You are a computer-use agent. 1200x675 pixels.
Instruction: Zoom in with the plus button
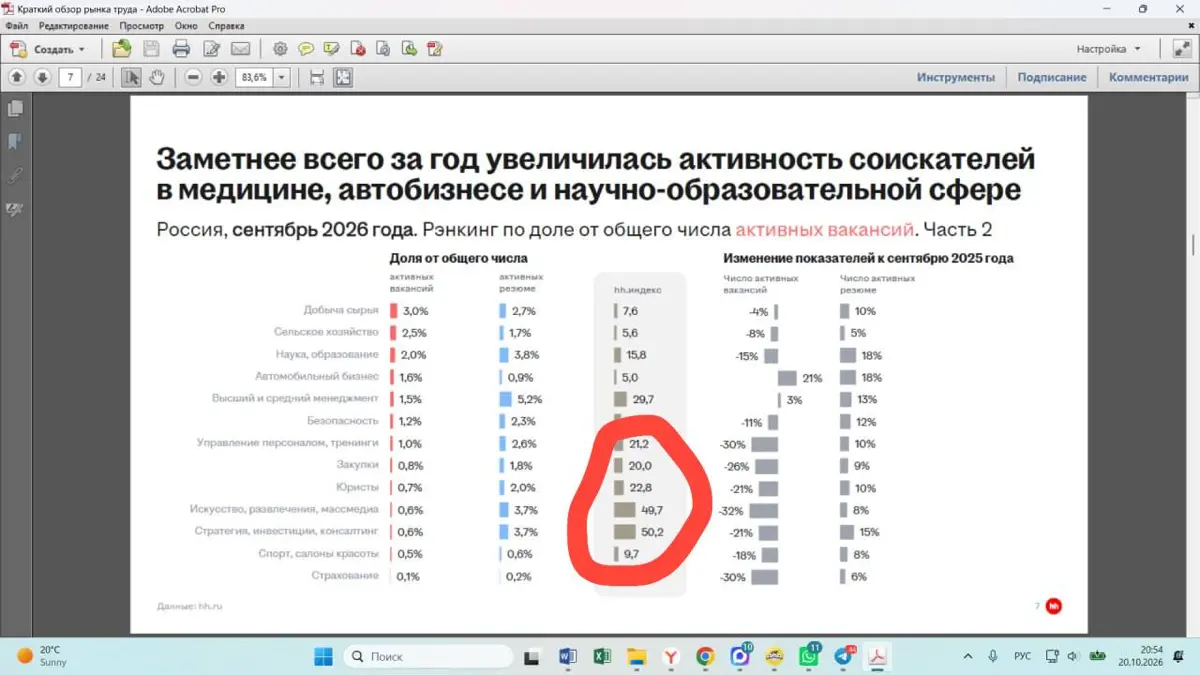coord(219,77)
